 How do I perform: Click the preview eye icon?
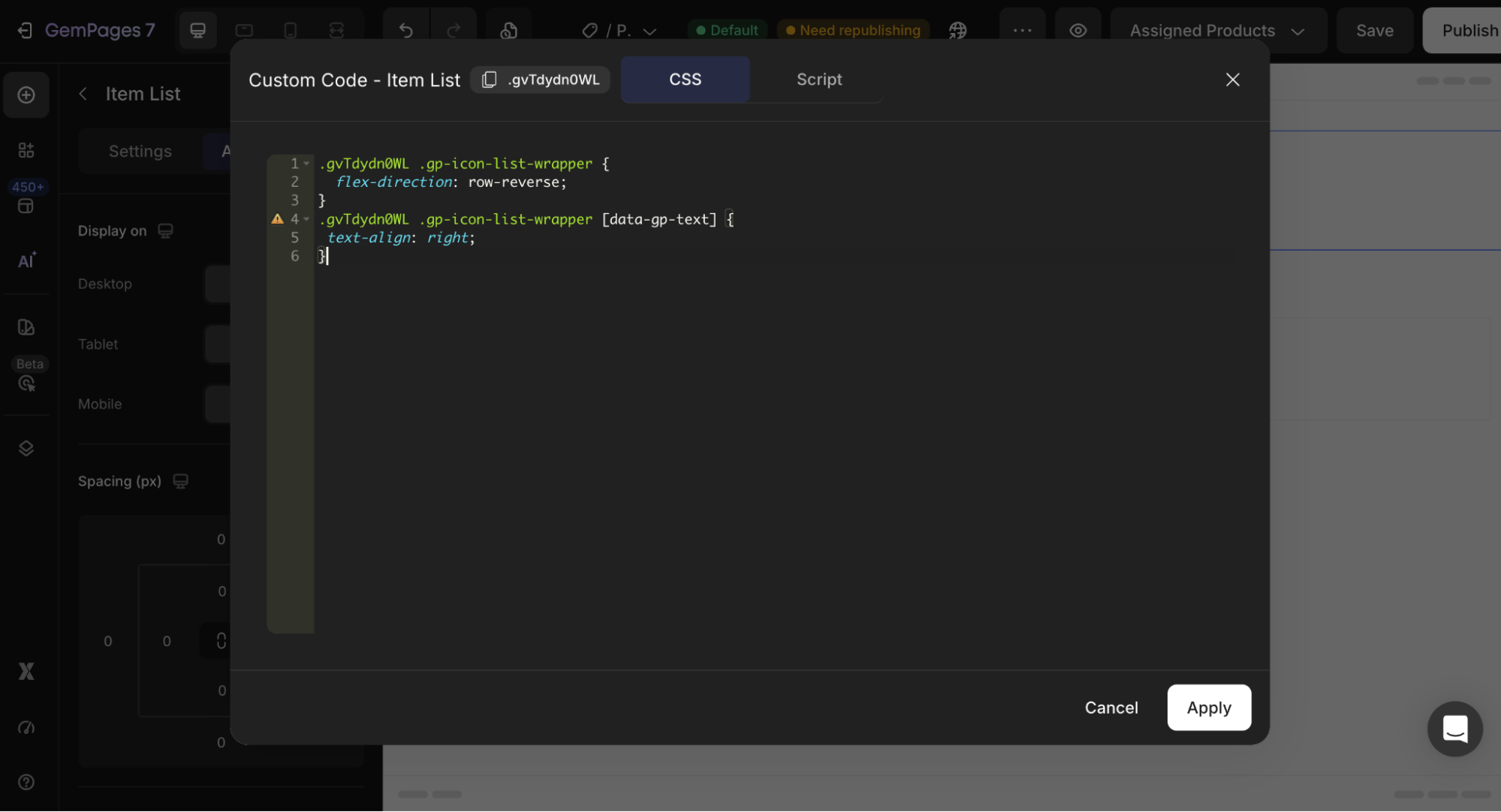point(1078,30)
